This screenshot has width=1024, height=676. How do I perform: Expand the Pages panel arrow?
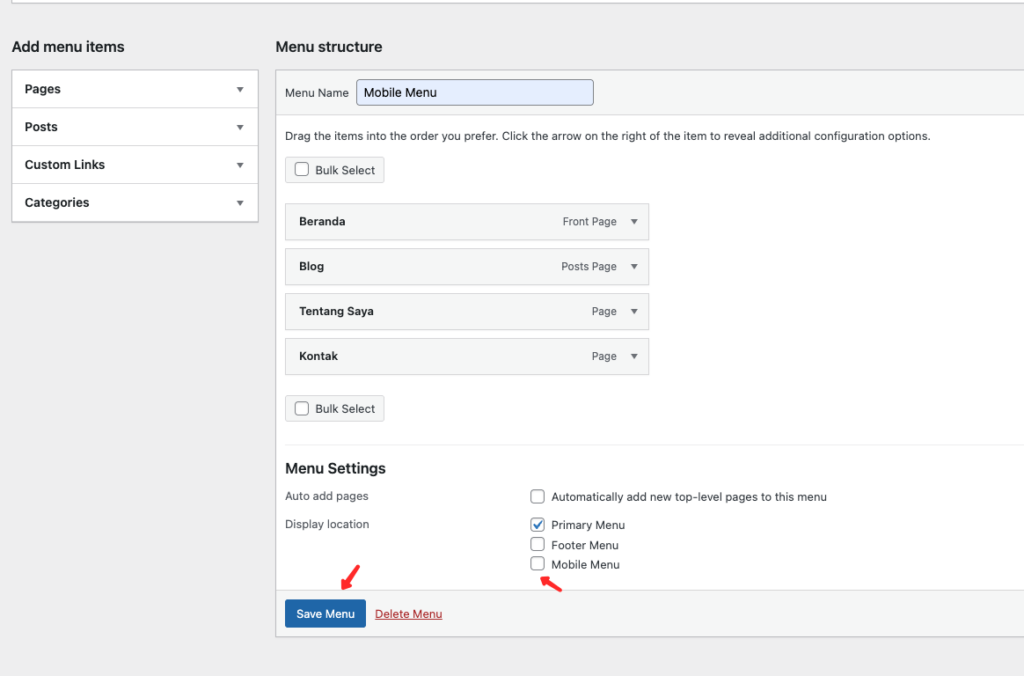240,89
